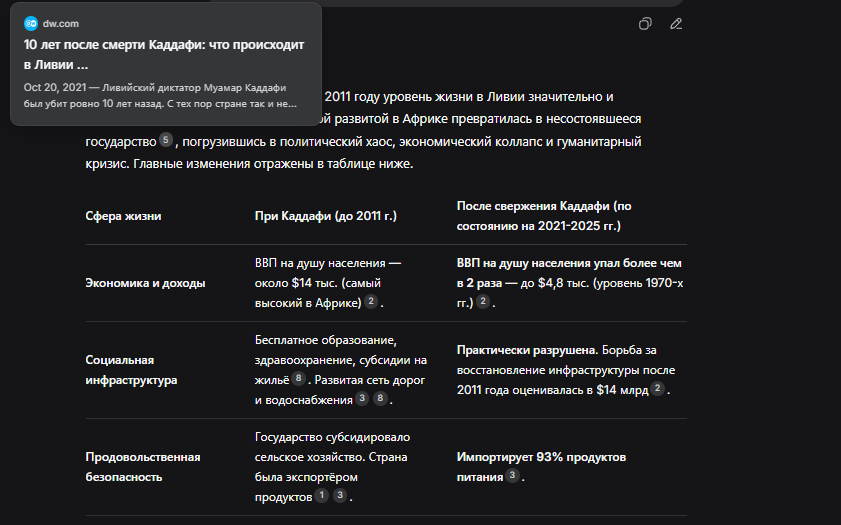
Task: Open citation 2 after '$14 млрд'
Action: (x=658, y=389)
